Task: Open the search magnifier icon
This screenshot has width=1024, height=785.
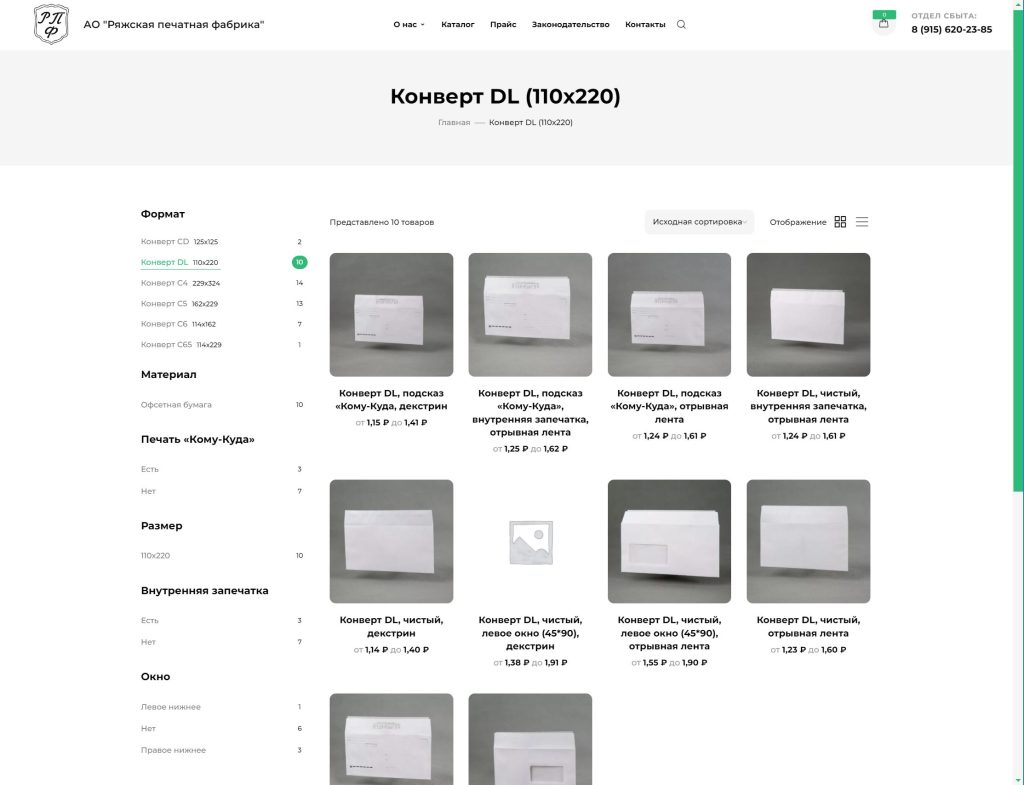Action: (681, 25)
